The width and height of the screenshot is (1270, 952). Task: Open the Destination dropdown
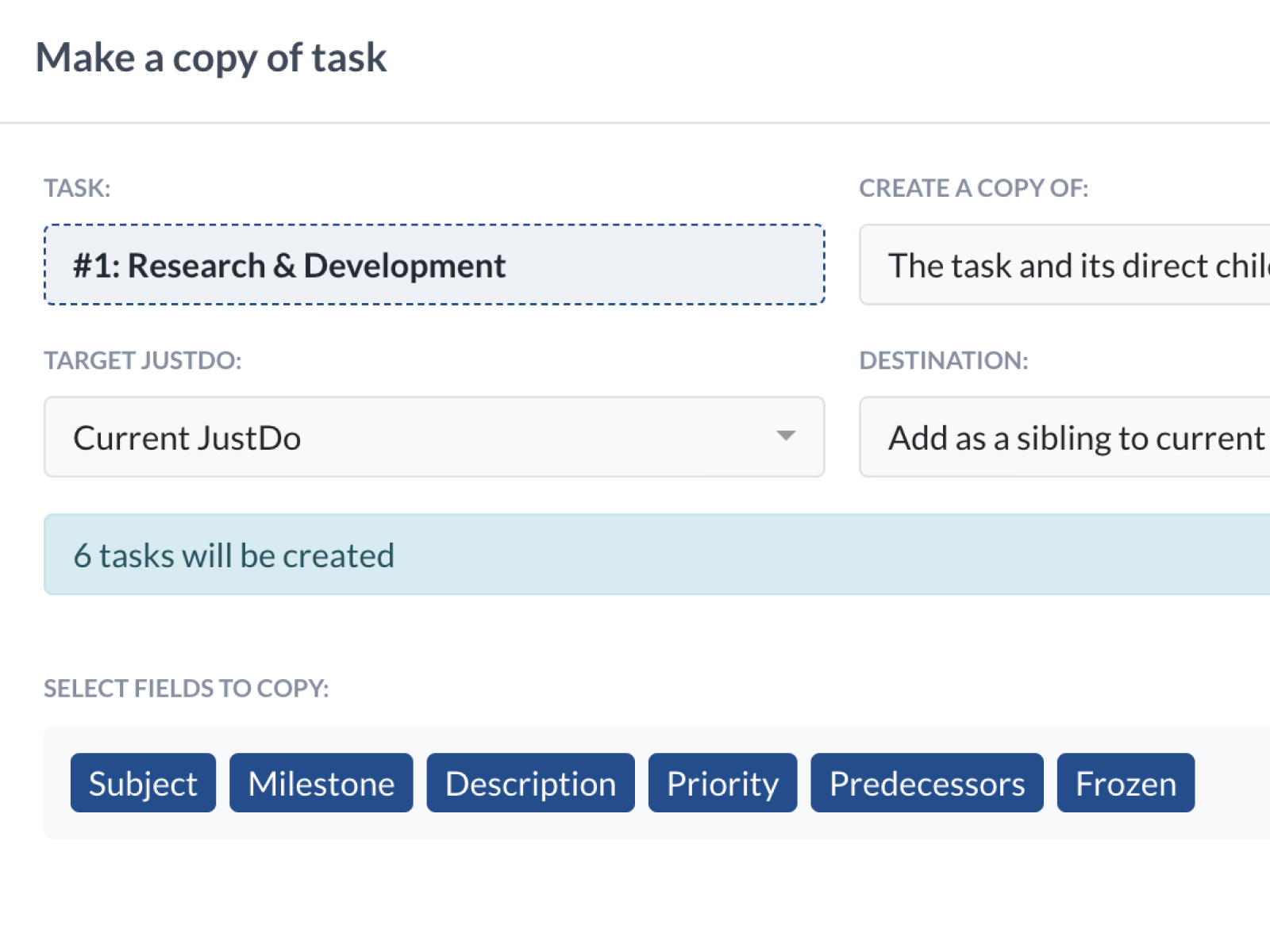[1064, 437]
